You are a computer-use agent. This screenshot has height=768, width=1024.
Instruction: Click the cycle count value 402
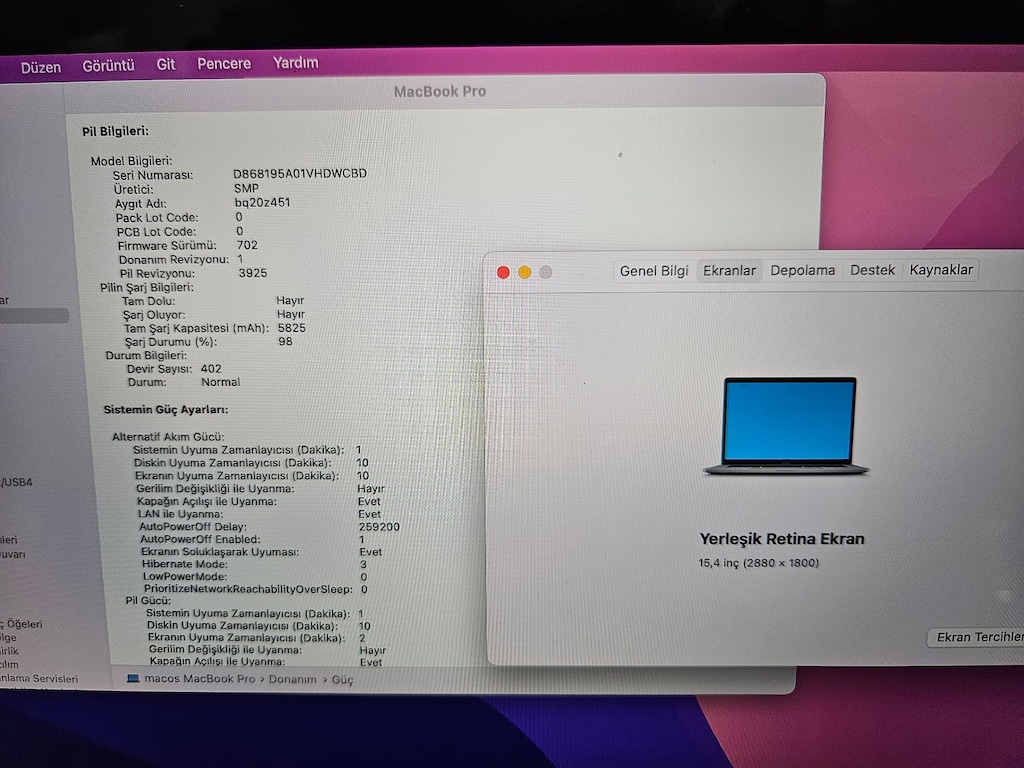(x=211, y=368)
